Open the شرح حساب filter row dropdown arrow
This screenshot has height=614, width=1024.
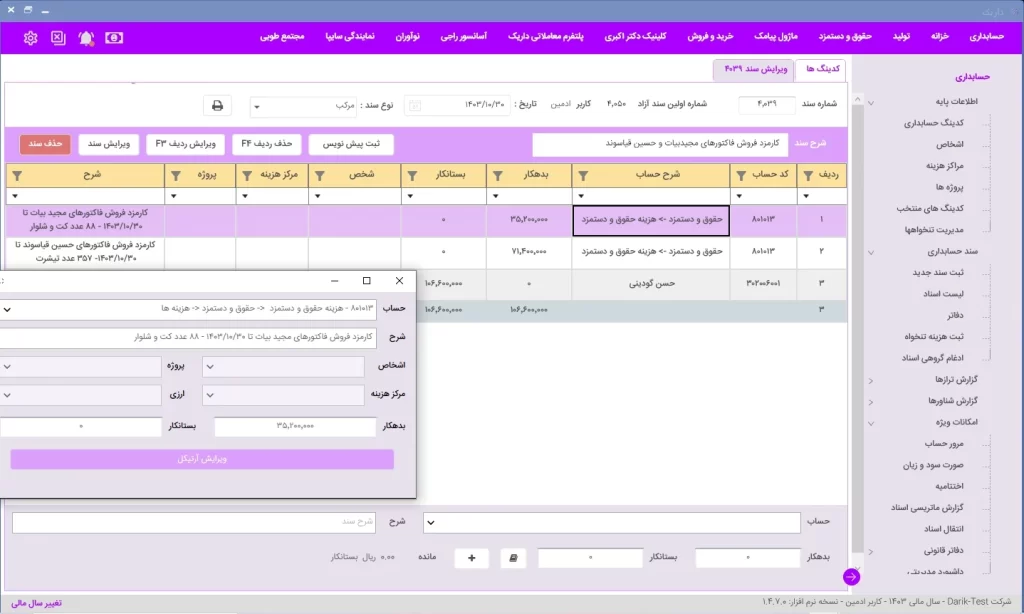(581, 196)
